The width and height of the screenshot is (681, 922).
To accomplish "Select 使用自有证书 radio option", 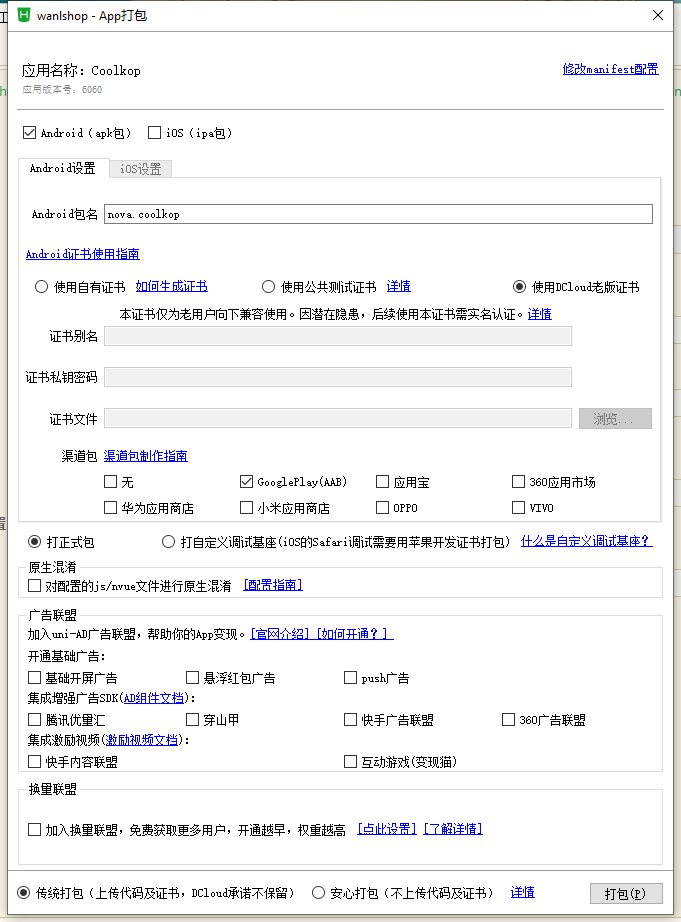I will (x=42, y=287).
